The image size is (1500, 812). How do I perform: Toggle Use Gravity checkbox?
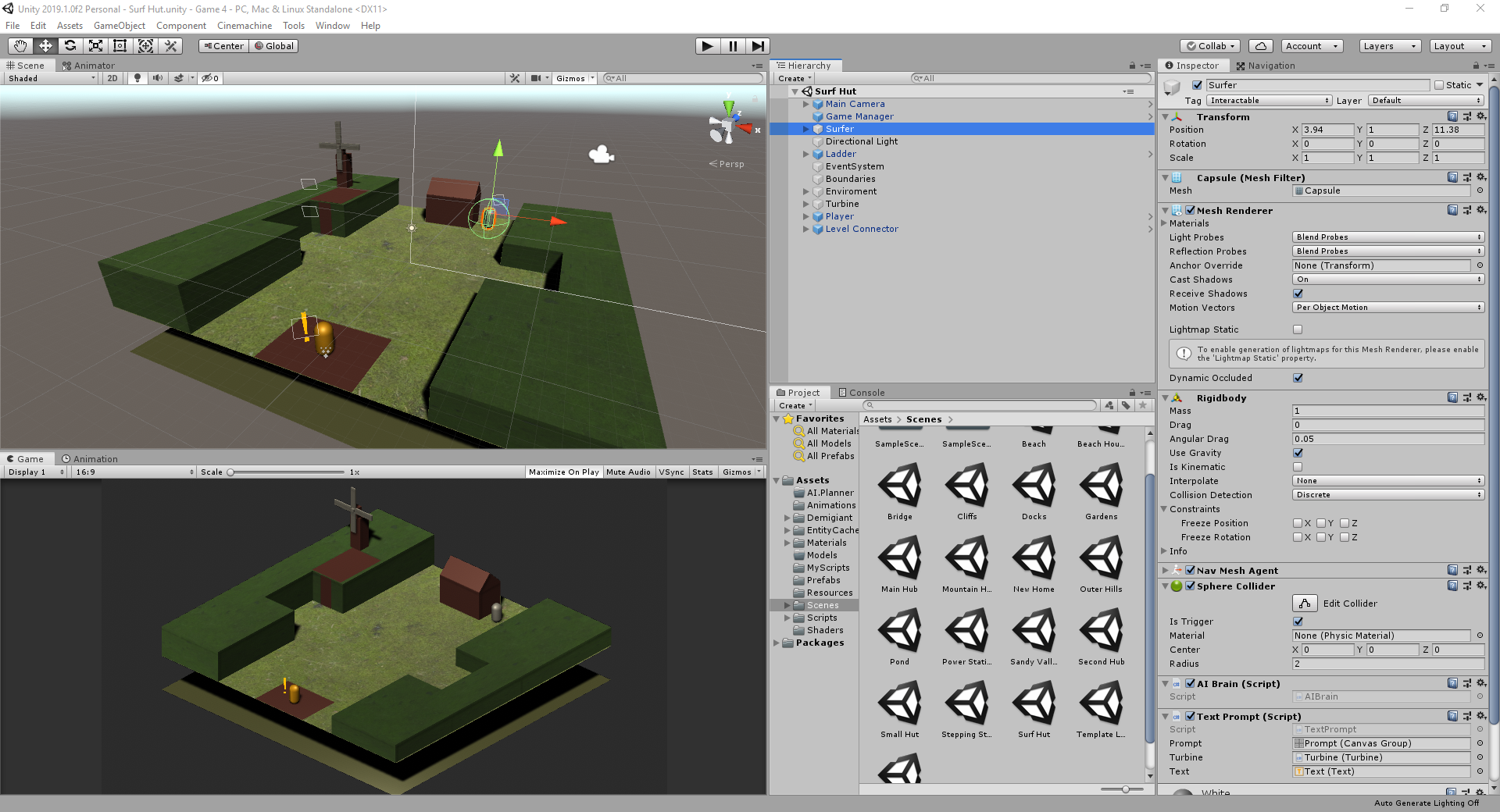(x=1298, y=453)
